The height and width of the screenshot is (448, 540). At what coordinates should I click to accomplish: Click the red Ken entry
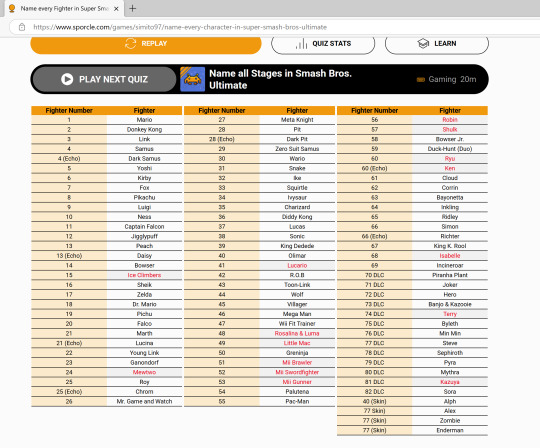coord(450,168)
